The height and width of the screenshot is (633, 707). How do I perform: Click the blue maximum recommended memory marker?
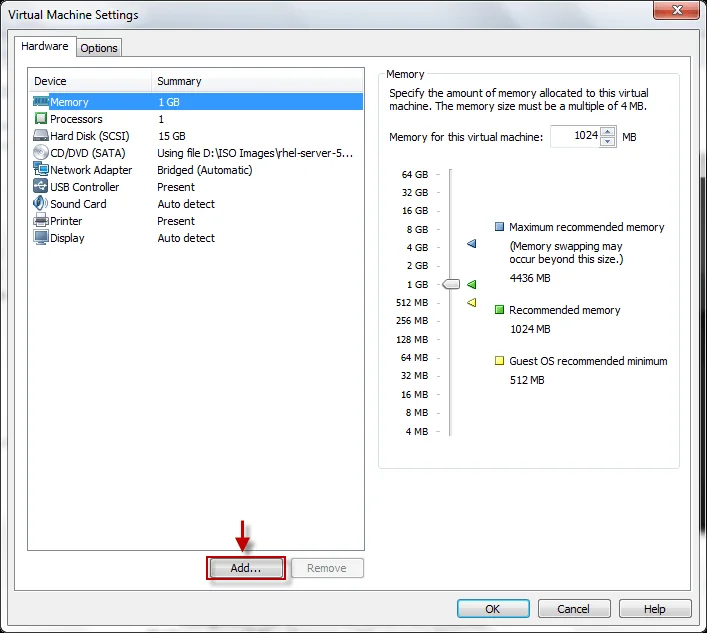472,244
